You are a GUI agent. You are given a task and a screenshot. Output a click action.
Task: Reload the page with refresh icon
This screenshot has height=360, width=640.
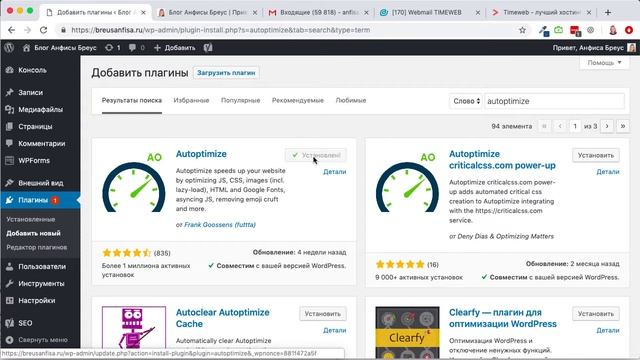pyautogui.click(x=43, y=30)
